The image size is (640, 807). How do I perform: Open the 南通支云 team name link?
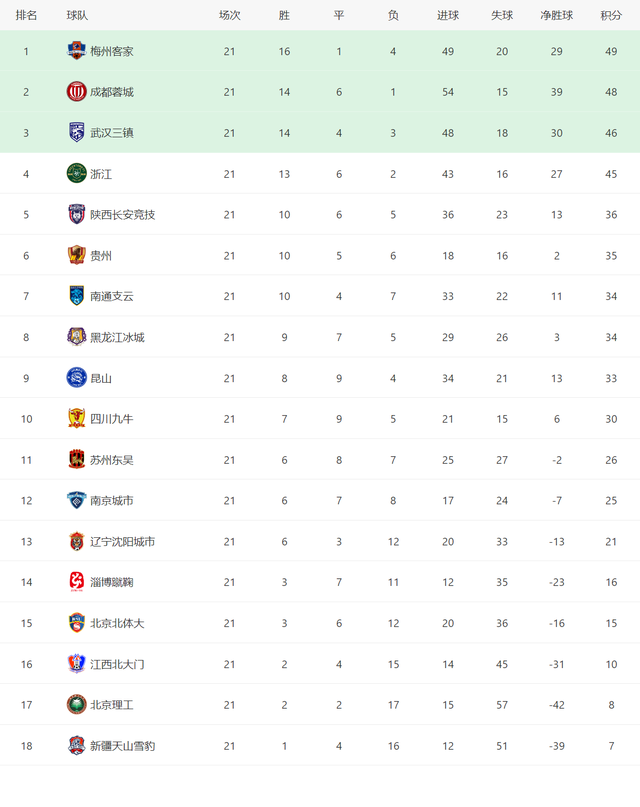[x=112, y=296]
